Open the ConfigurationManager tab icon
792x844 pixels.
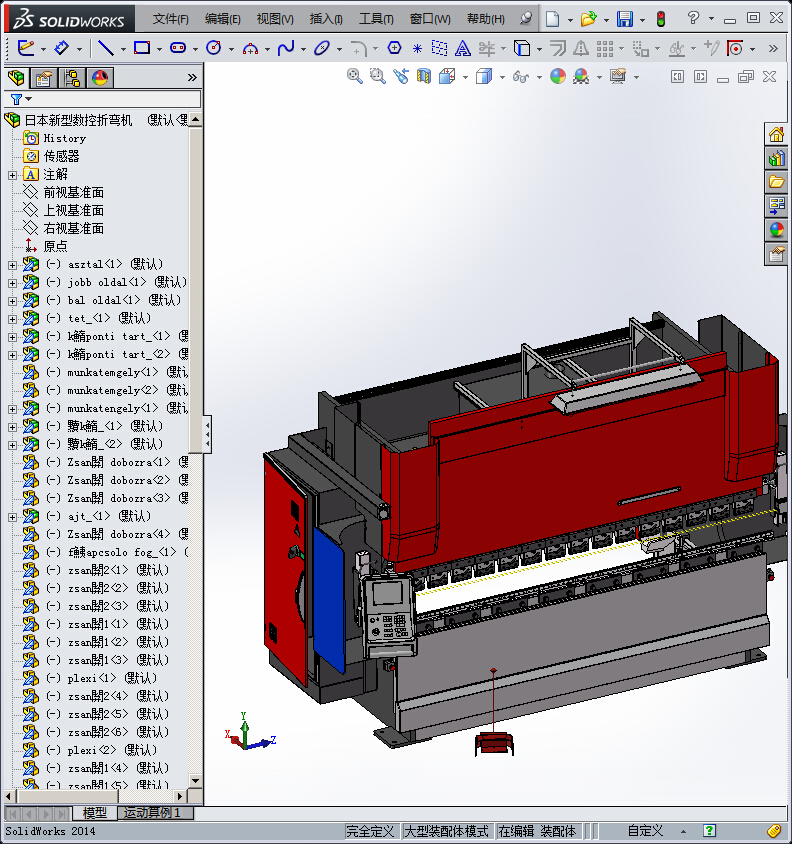pyautogui.click(x=71, y=78)
